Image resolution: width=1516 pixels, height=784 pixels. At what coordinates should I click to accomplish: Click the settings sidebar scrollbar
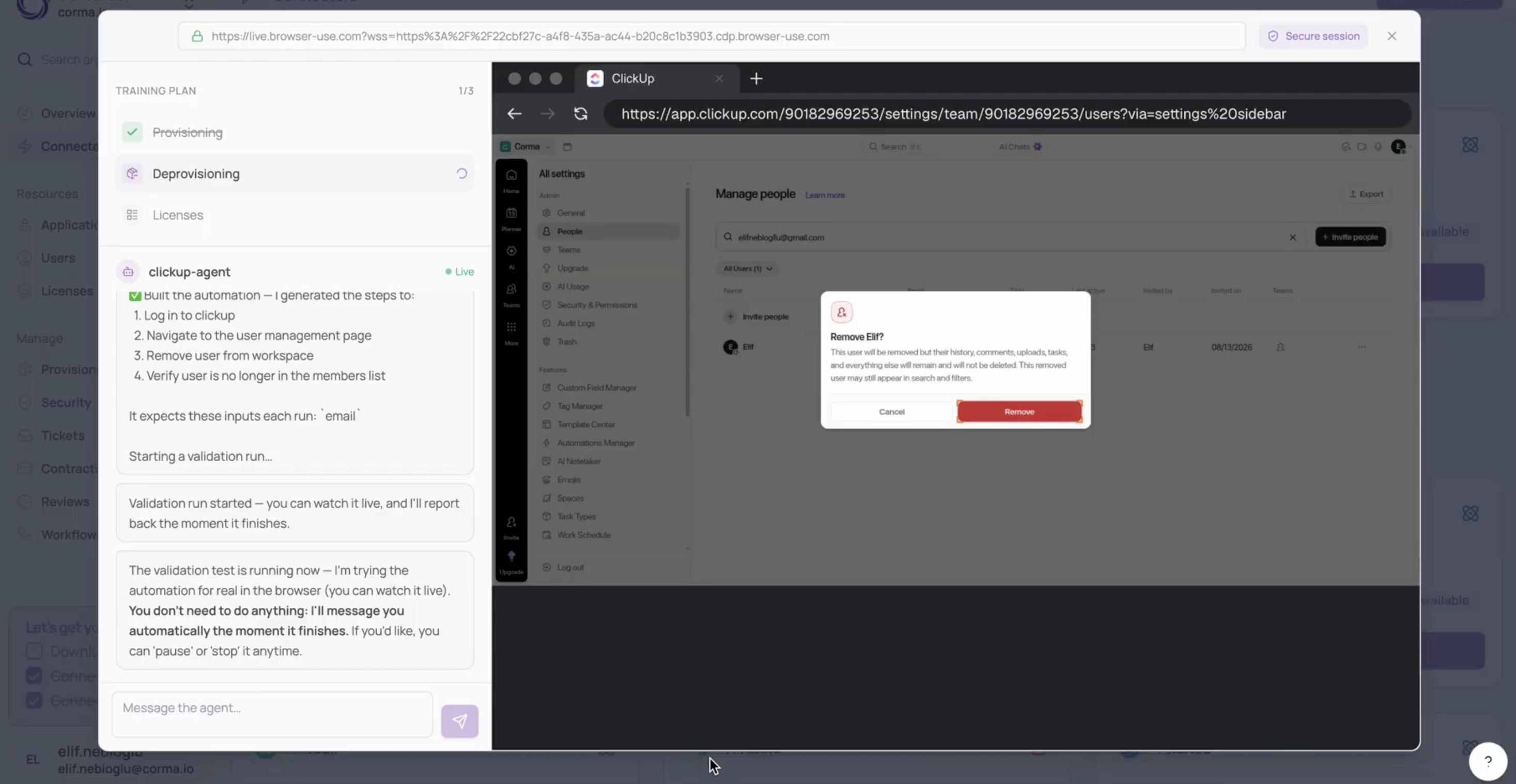pyautogui.click(x=687, y=302)
